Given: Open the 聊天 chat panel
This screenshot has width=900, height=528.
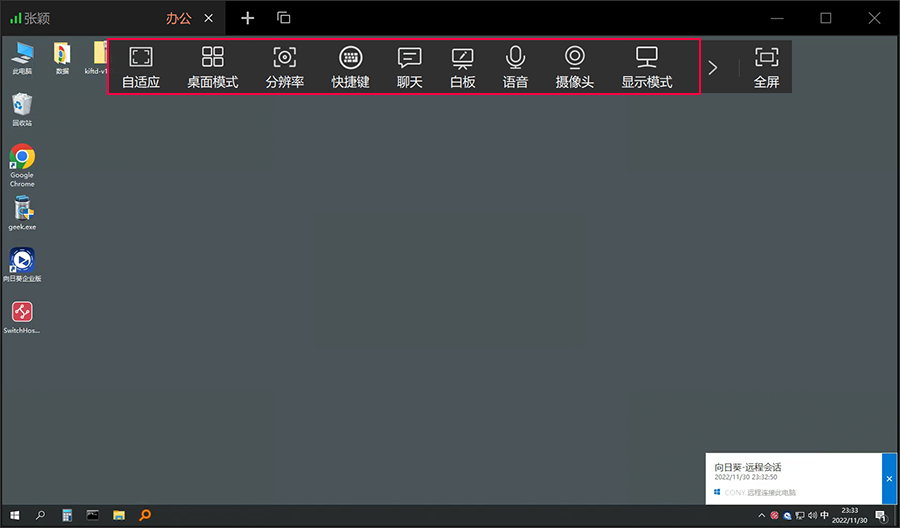Looking at the screenshot, I should click(409, 67).
